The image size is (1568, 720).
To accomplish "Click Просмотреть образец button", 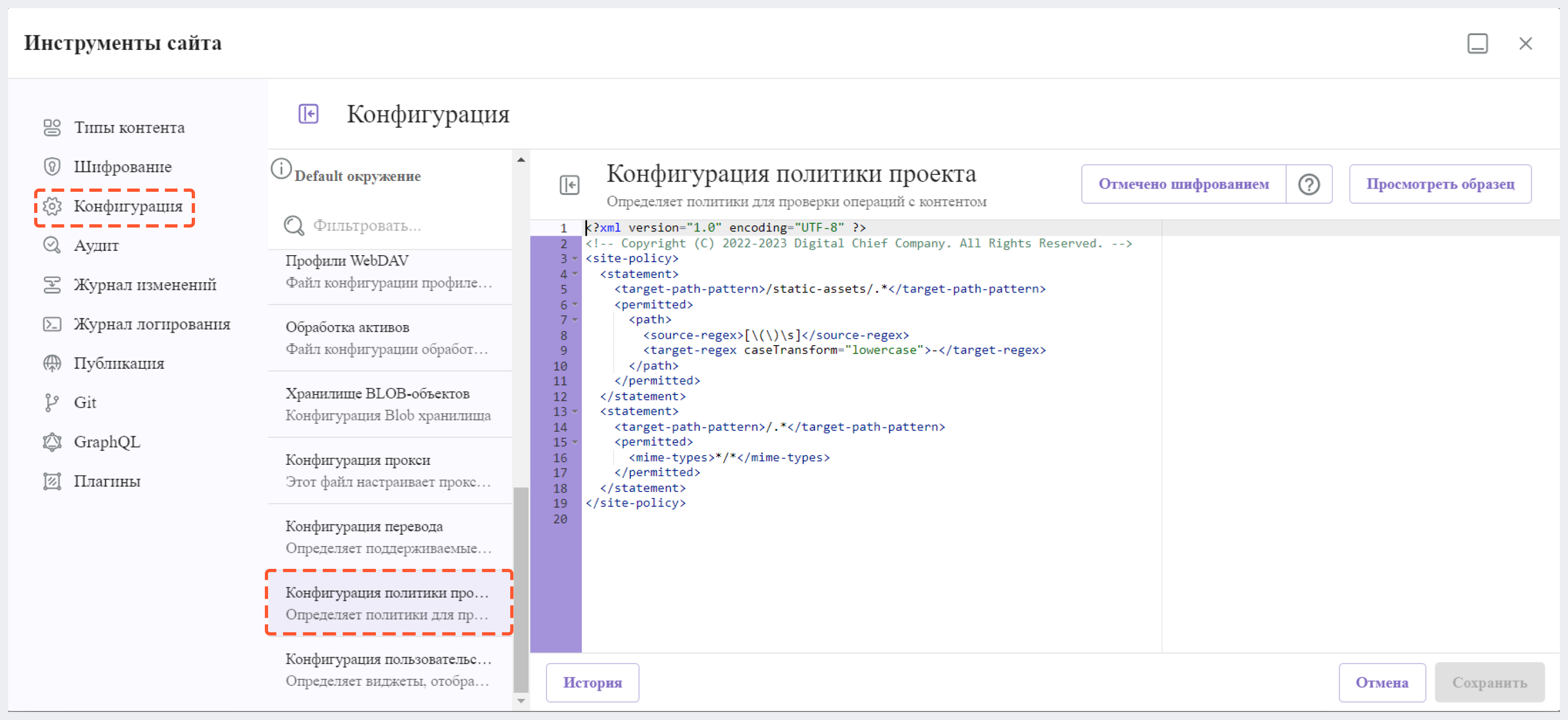I will [1440, 184].
